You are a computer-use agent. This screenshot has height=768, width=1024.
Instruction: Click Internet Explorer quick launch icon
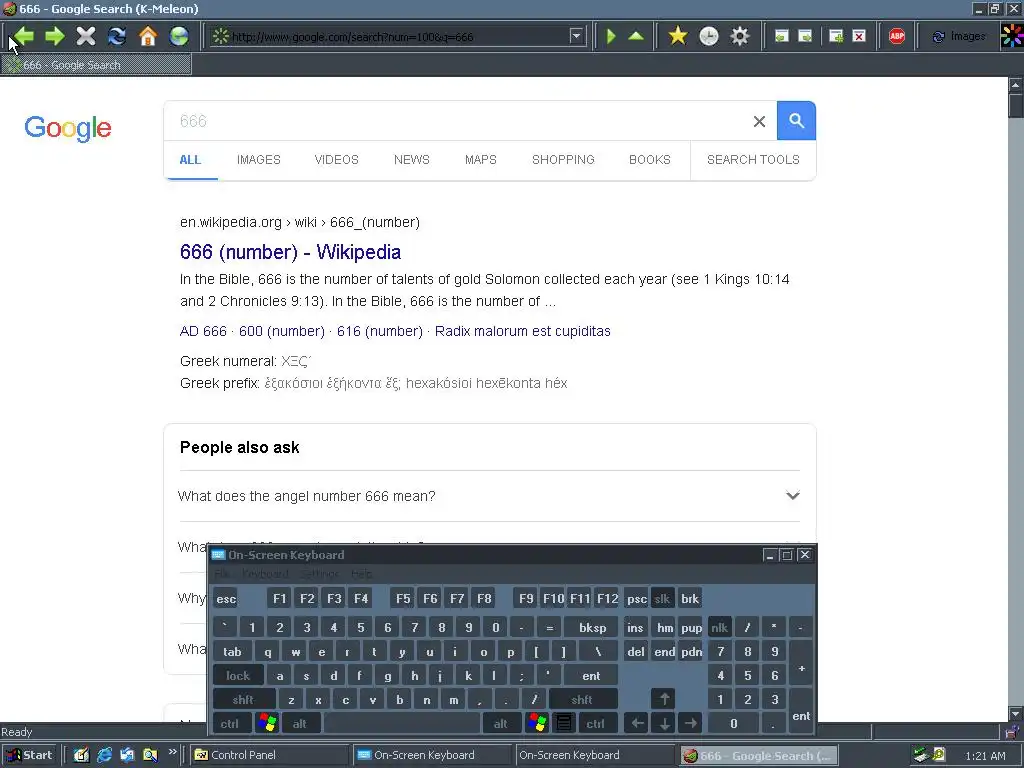click(104, 756)
